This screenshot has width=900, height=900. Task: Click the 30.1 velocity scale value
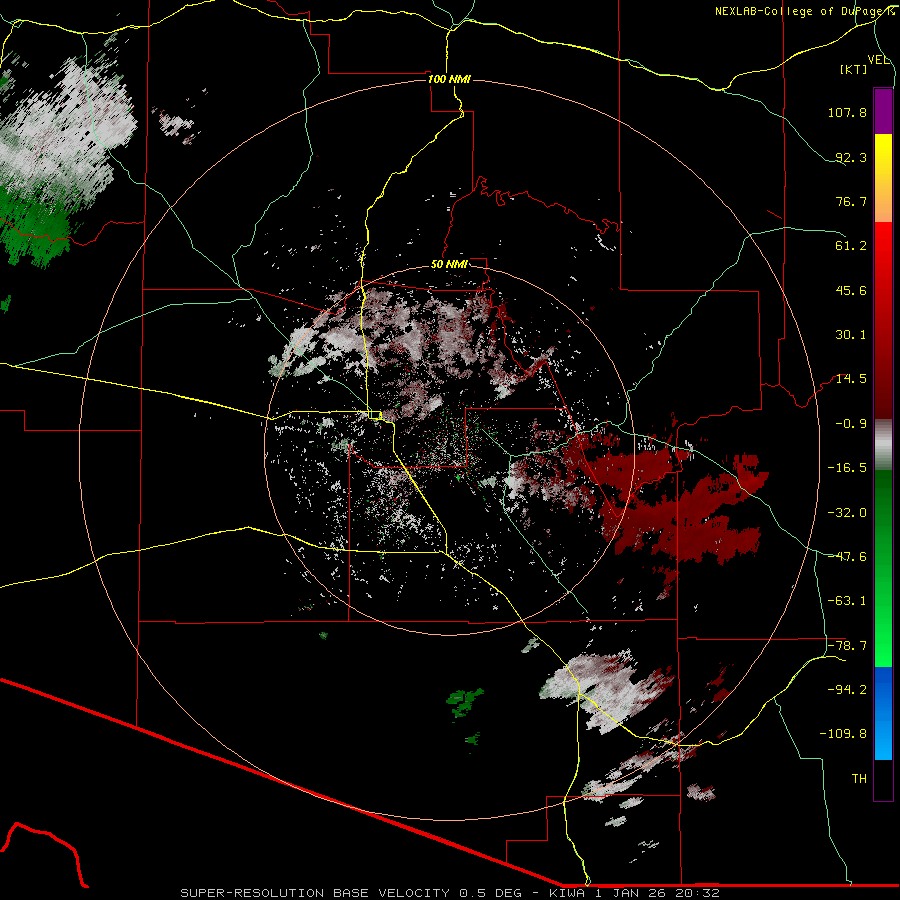pyautogui.click(x=851, y=335)
